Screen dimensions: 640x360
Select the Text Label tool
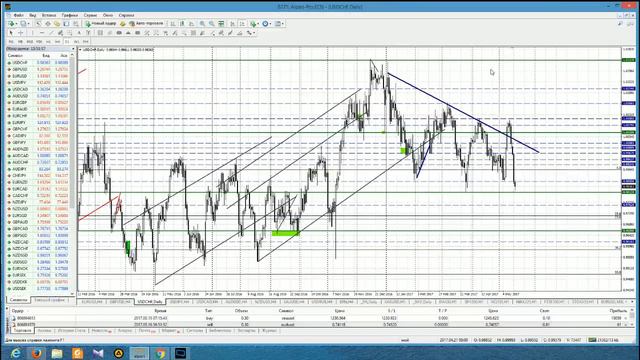pos(88,33)
